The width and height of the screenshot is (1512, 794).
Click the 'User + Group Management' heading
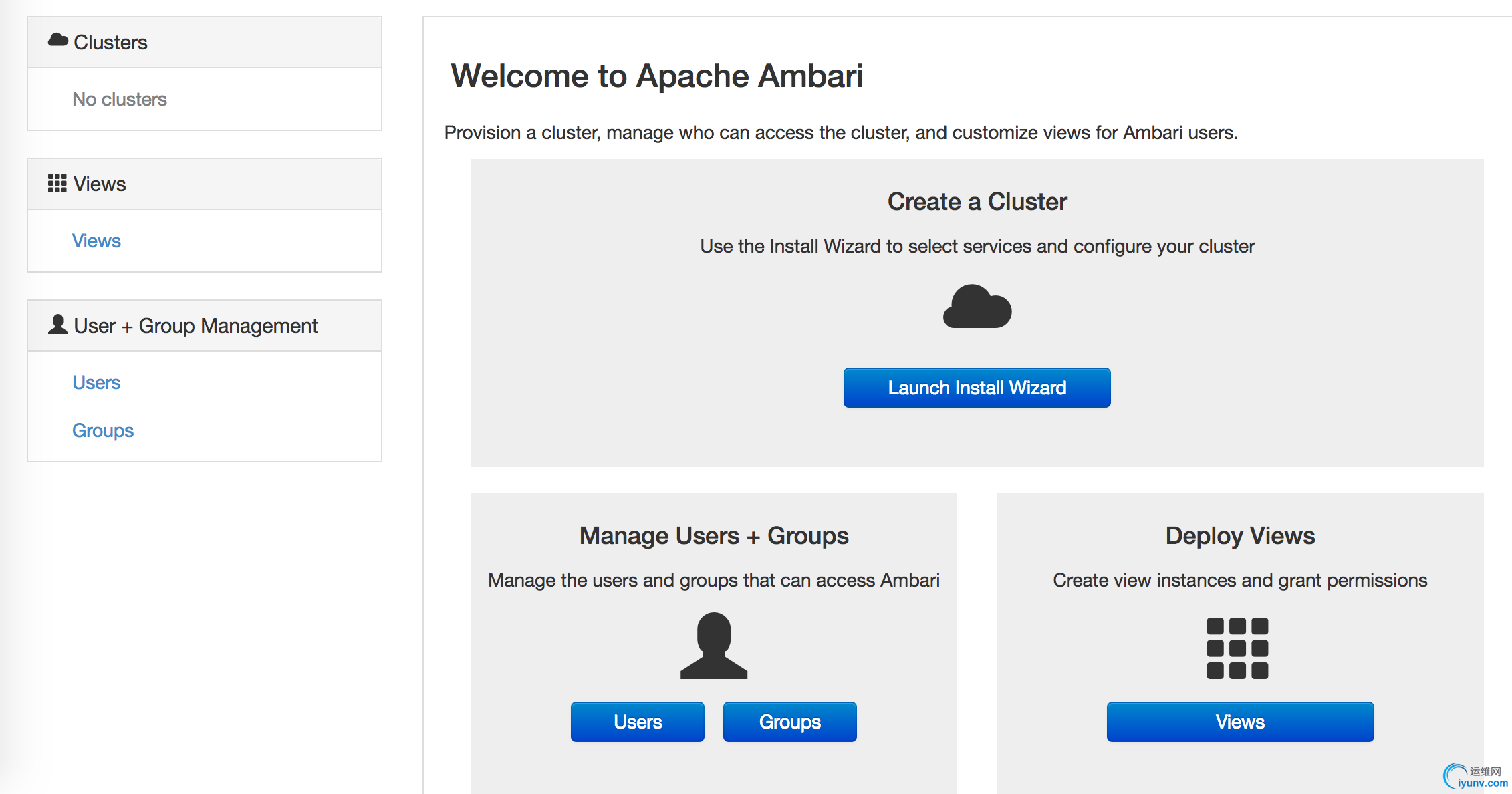(x=196, y=325)
